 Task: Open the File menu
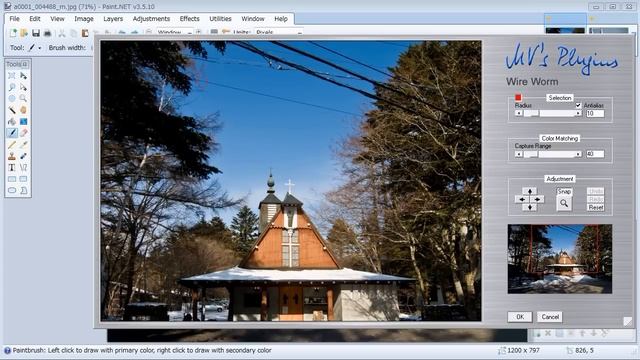[14, 19]
